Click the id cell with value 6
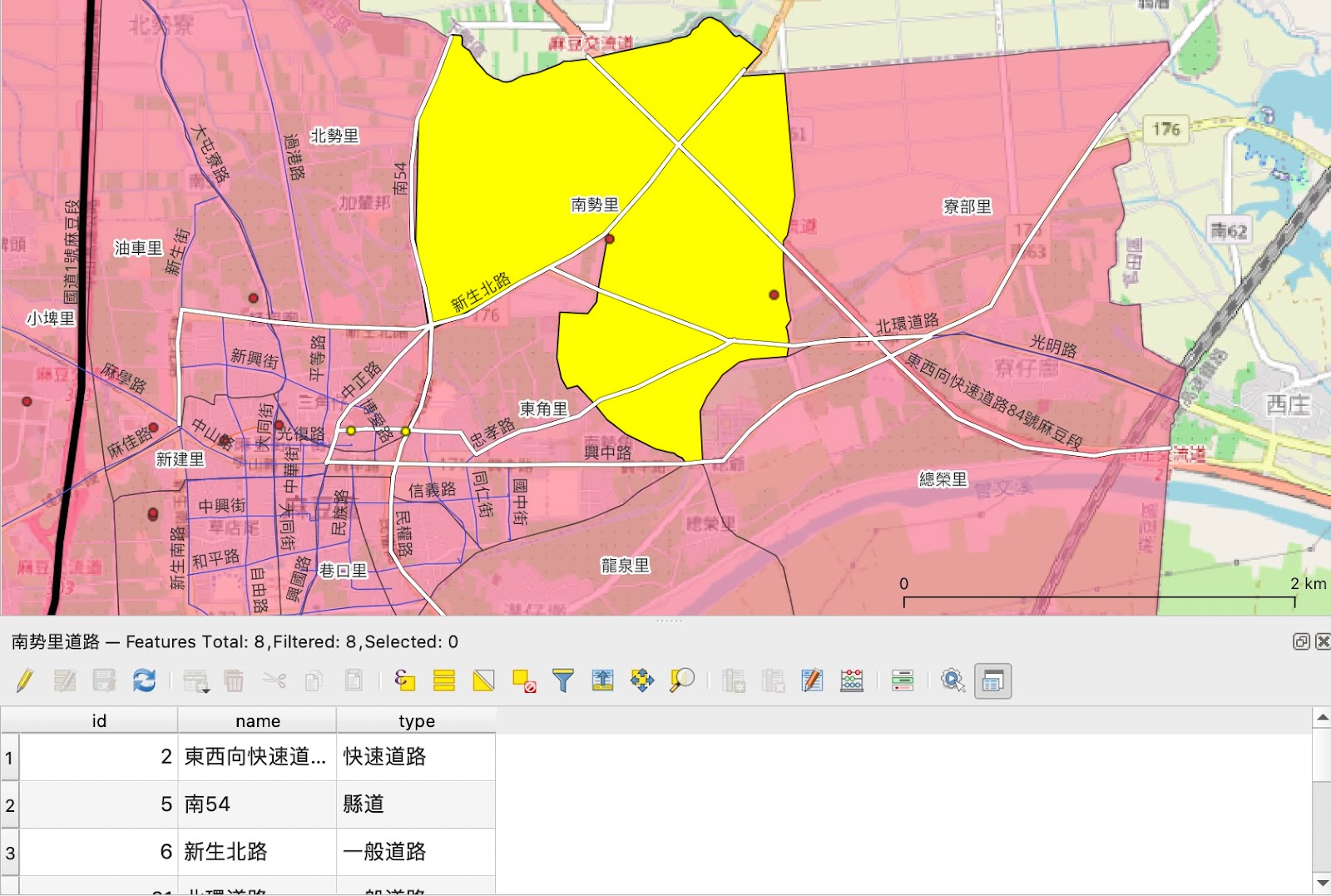Image resolution: width=1331 pixels, height=896 pixels. pos(98,852)
